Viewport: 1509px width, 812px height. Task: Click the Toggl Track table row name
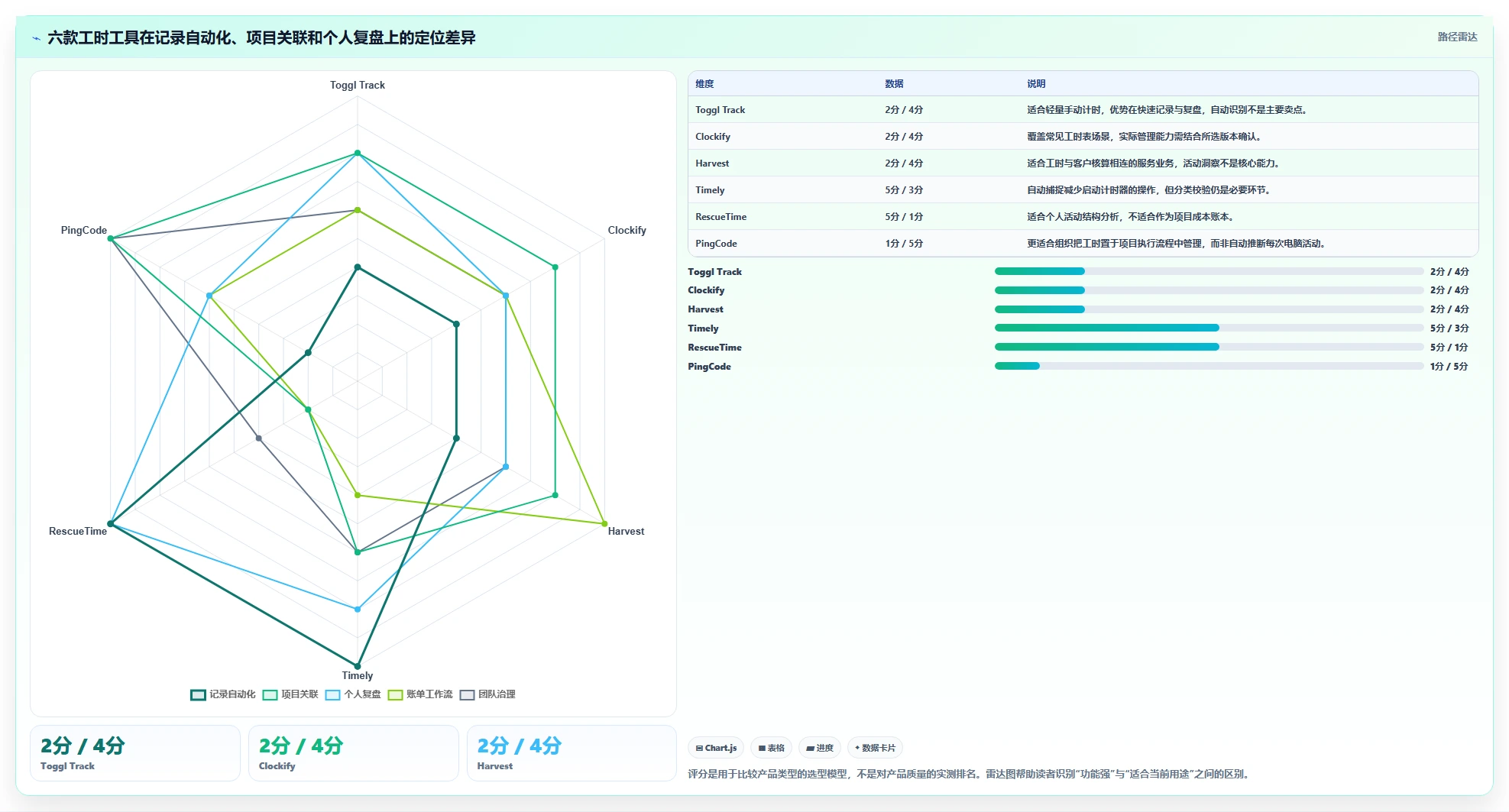720,110
